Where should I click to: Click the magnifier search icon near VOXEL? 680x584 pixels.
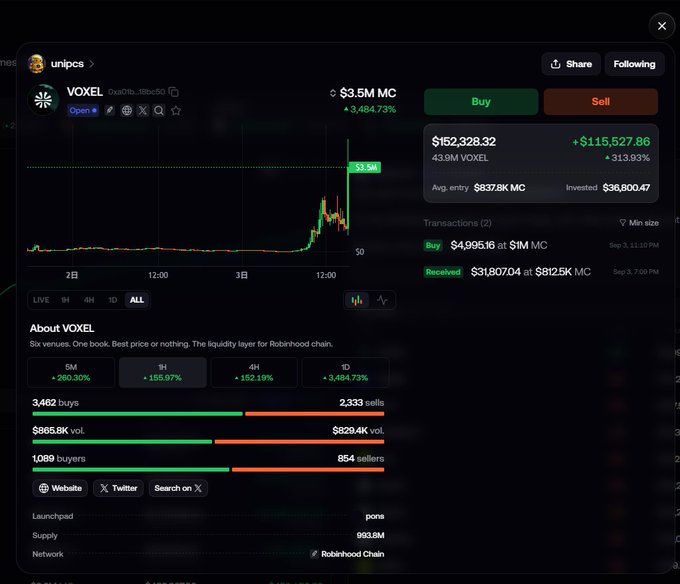(159, 111)
